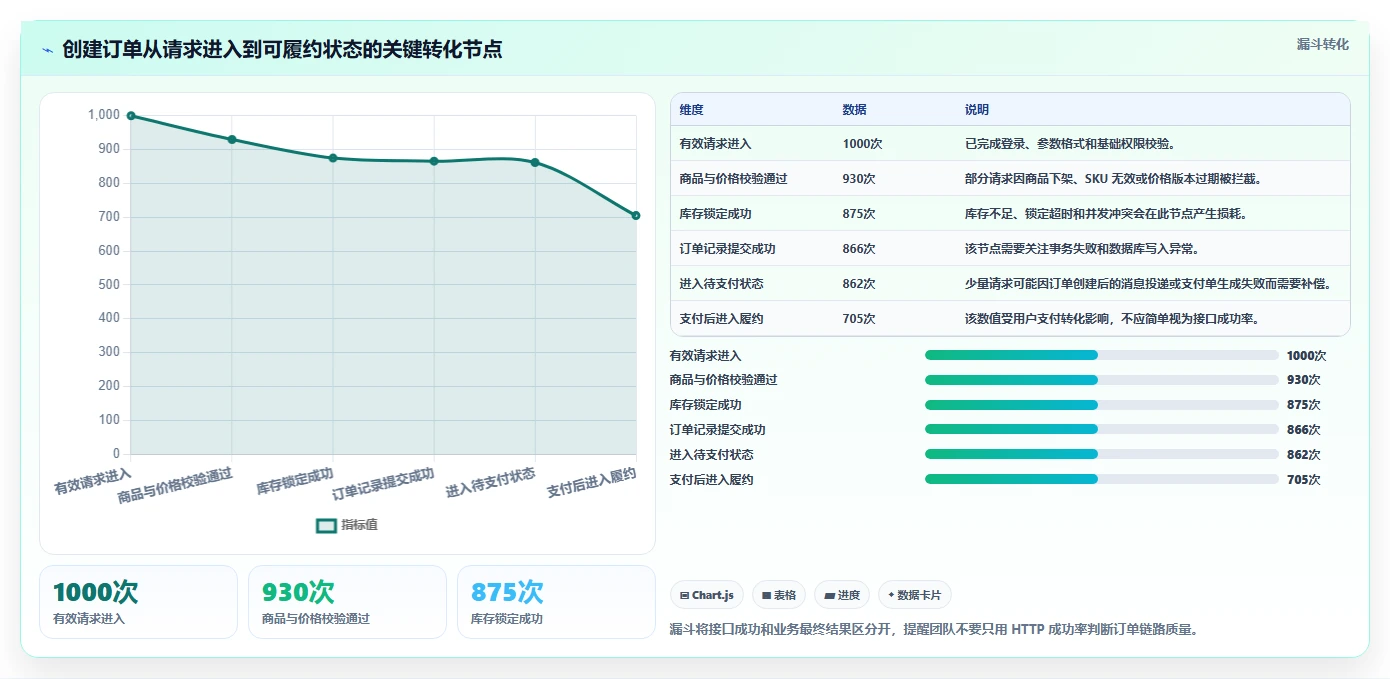This screenshot has height=679, width=1390.
Task: Click the chart point for 支付后进入履约
Action: coord(636,215)
